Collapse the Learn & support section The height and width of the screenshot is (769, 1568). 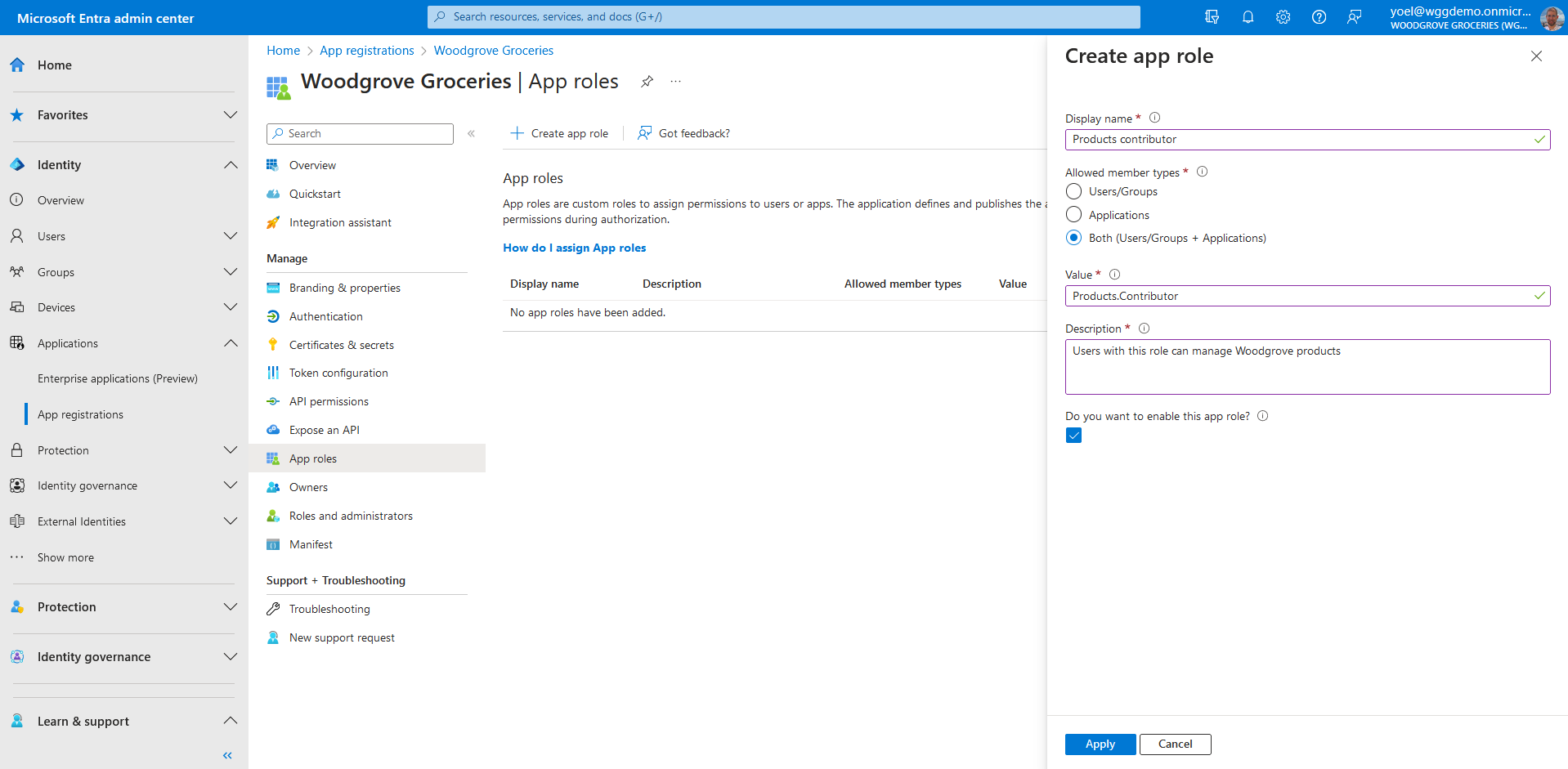[231, 721]
